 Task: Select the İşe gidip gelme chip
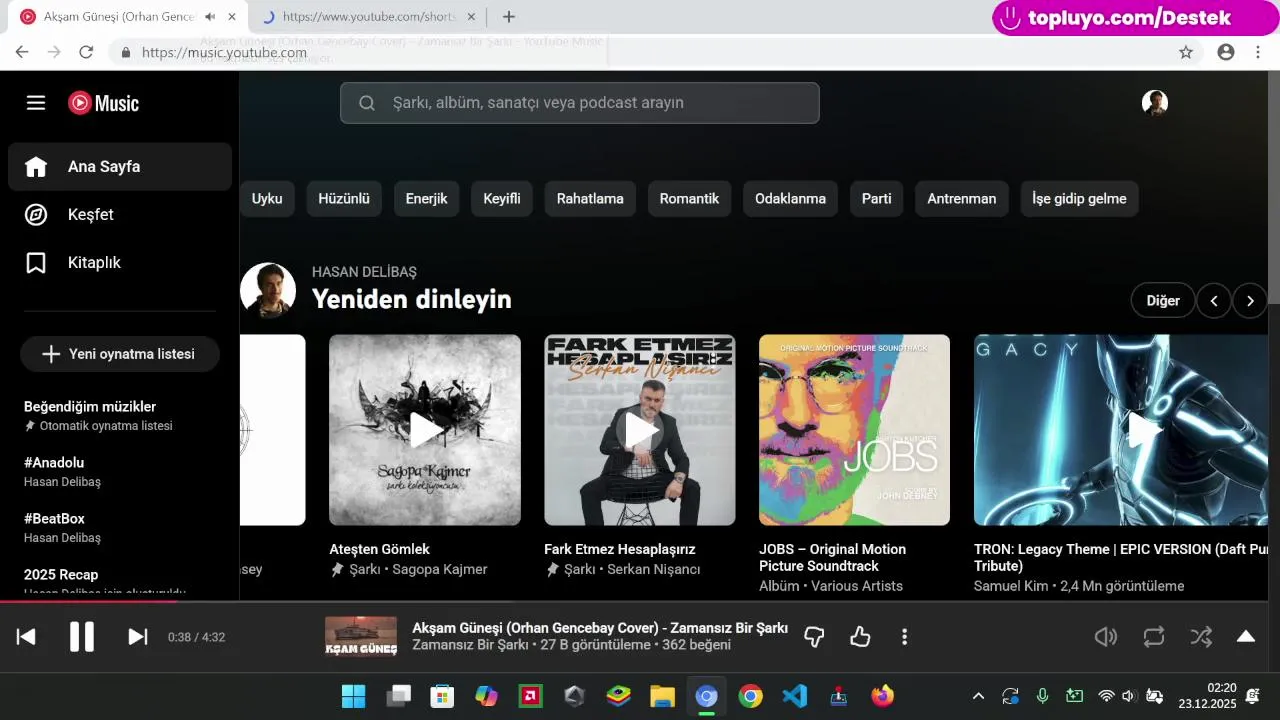coord(1080,199)
